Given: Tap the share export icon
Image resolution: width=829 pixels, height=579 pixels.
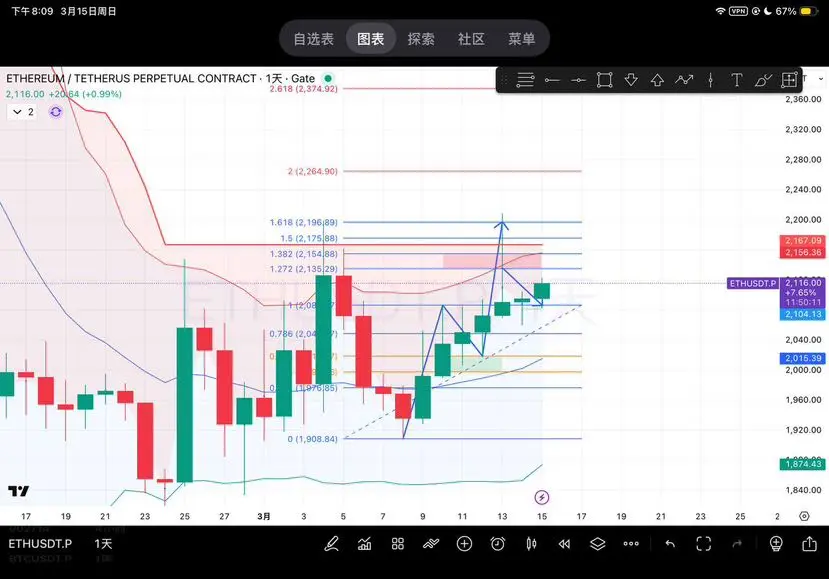Looking at the screenshot, I should [809, 544].
